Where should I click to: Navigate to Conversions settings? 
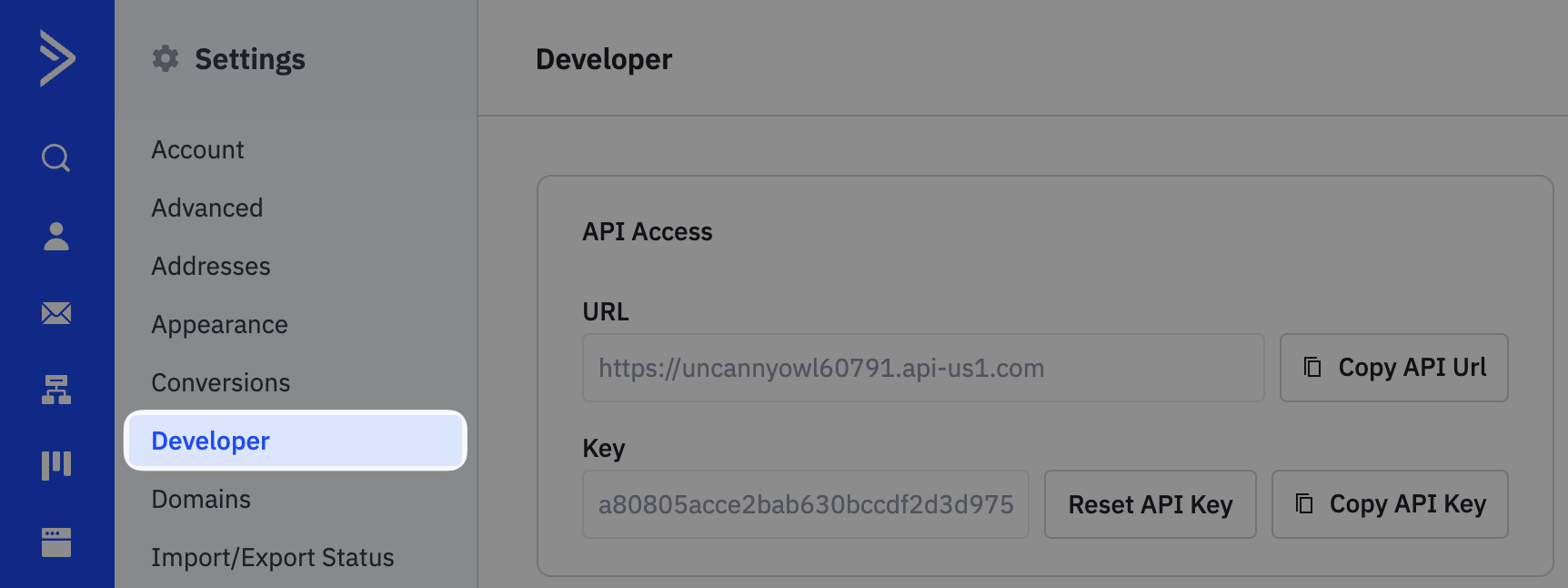(x=220, y=383)
